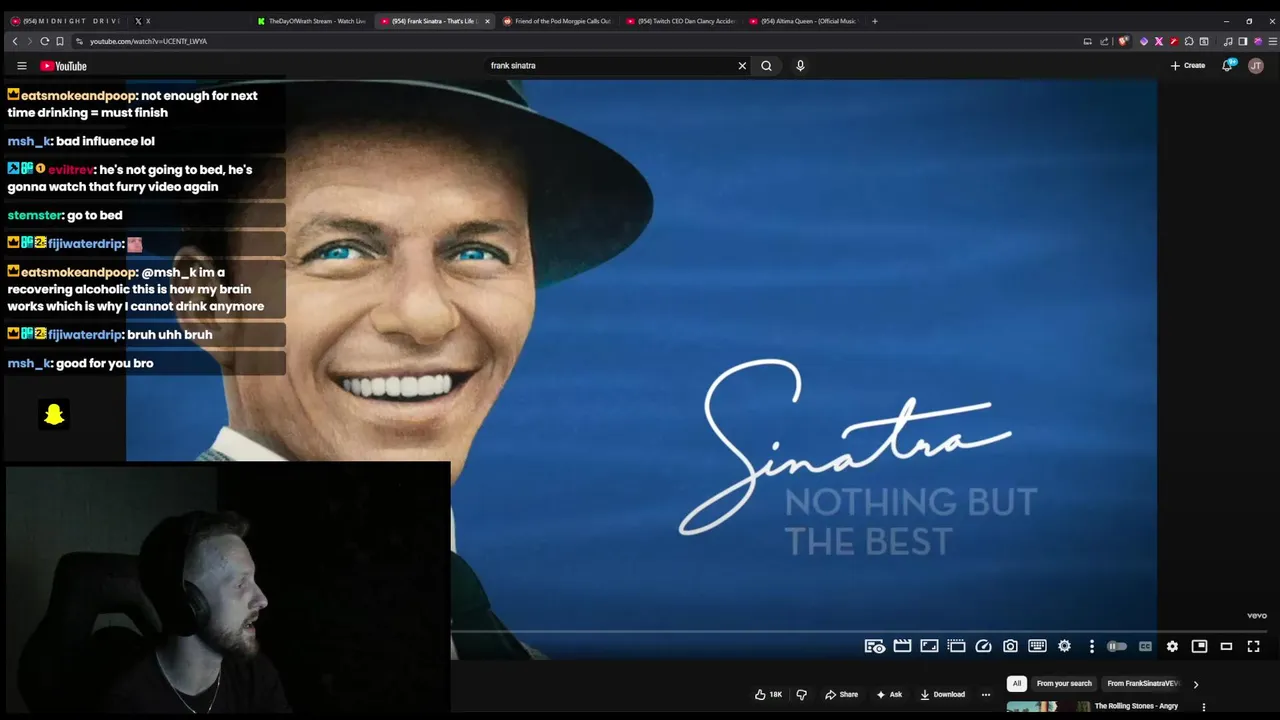Dislike the video
The width and height of the screenshot is (1280, 720).
pos(801,694)
